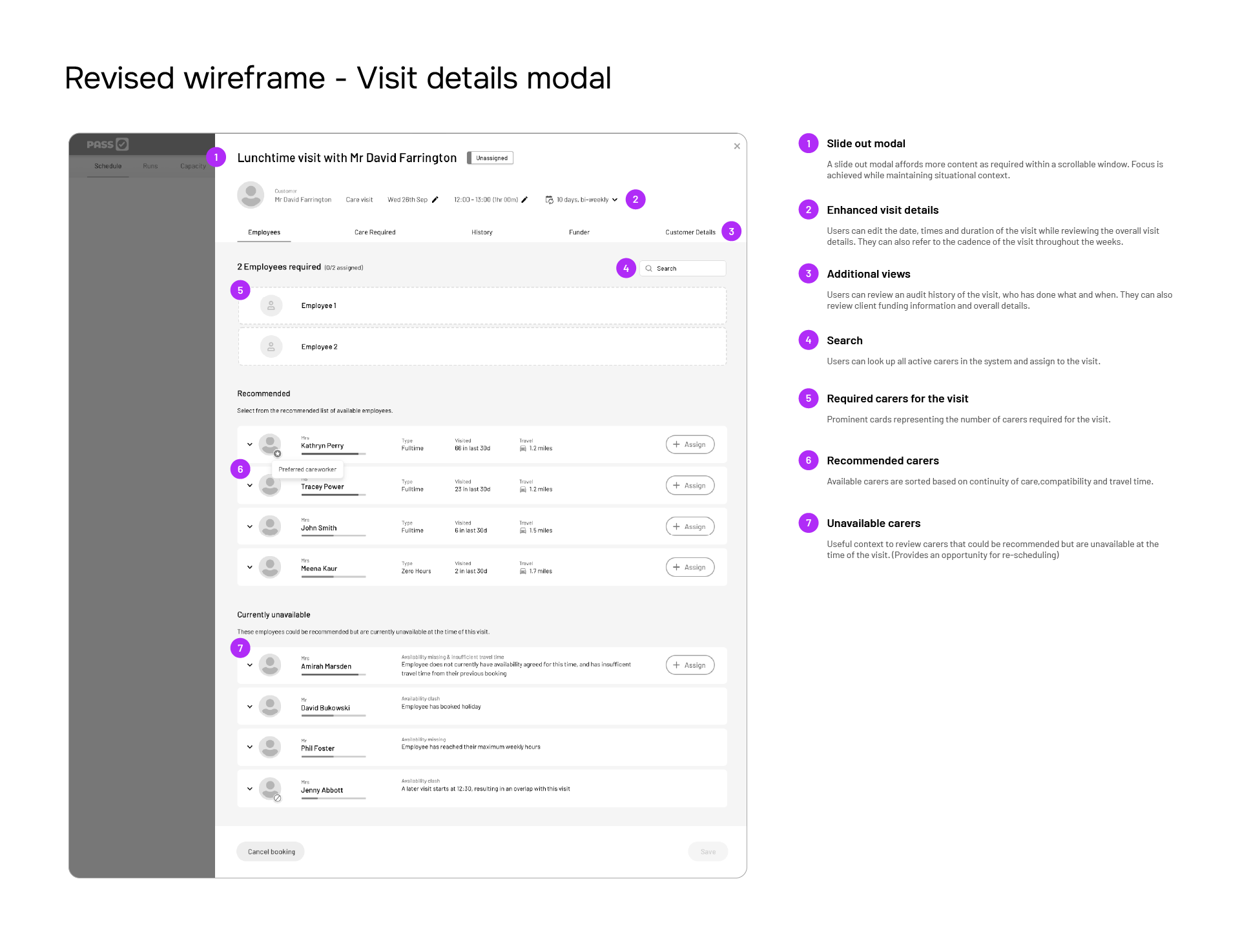
Task: Expand Kathryn Perry's row
Action: point(250,445)
